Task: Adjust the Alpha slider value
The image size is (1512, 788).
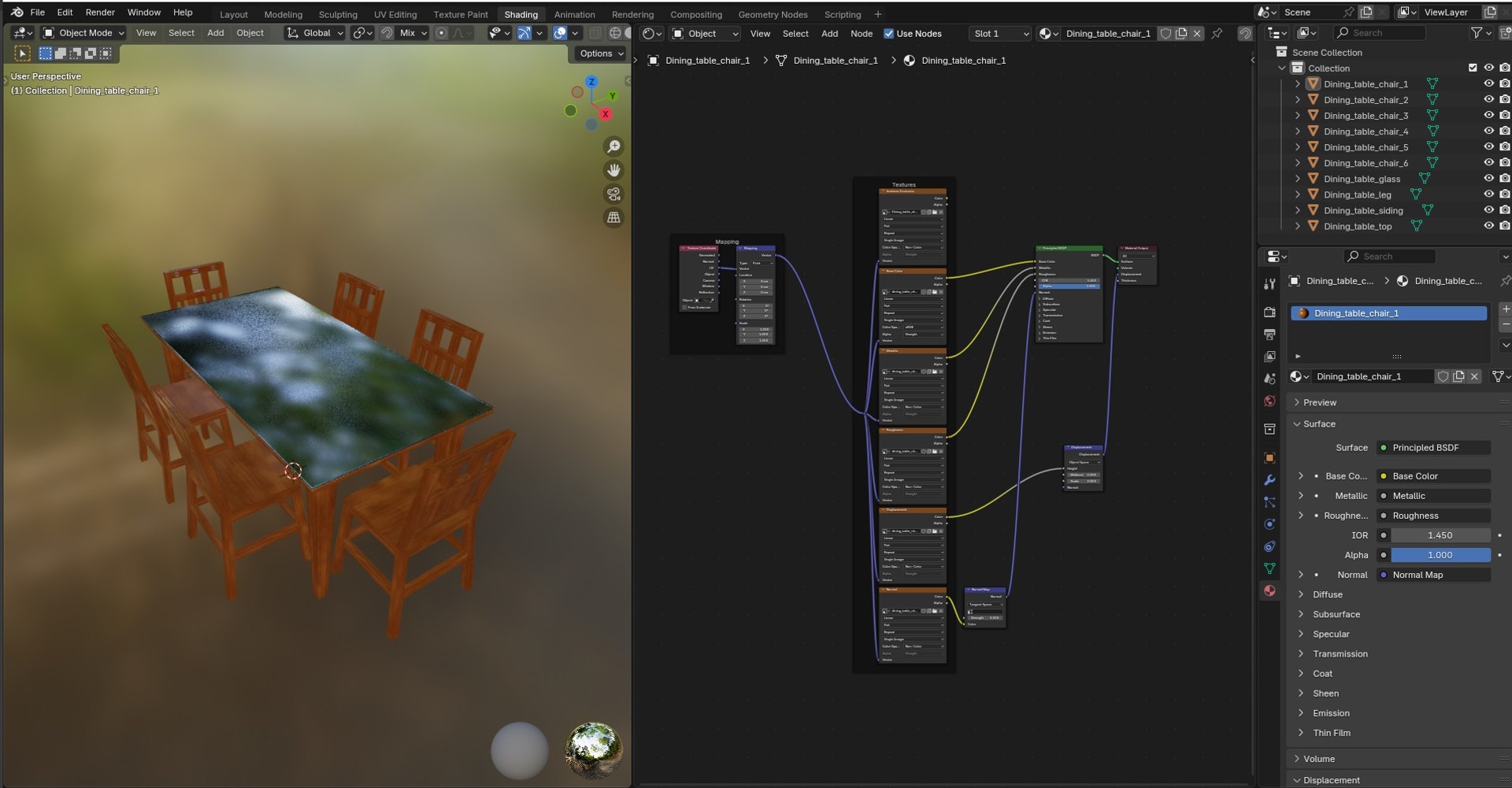Action: tap(1440, 555)
